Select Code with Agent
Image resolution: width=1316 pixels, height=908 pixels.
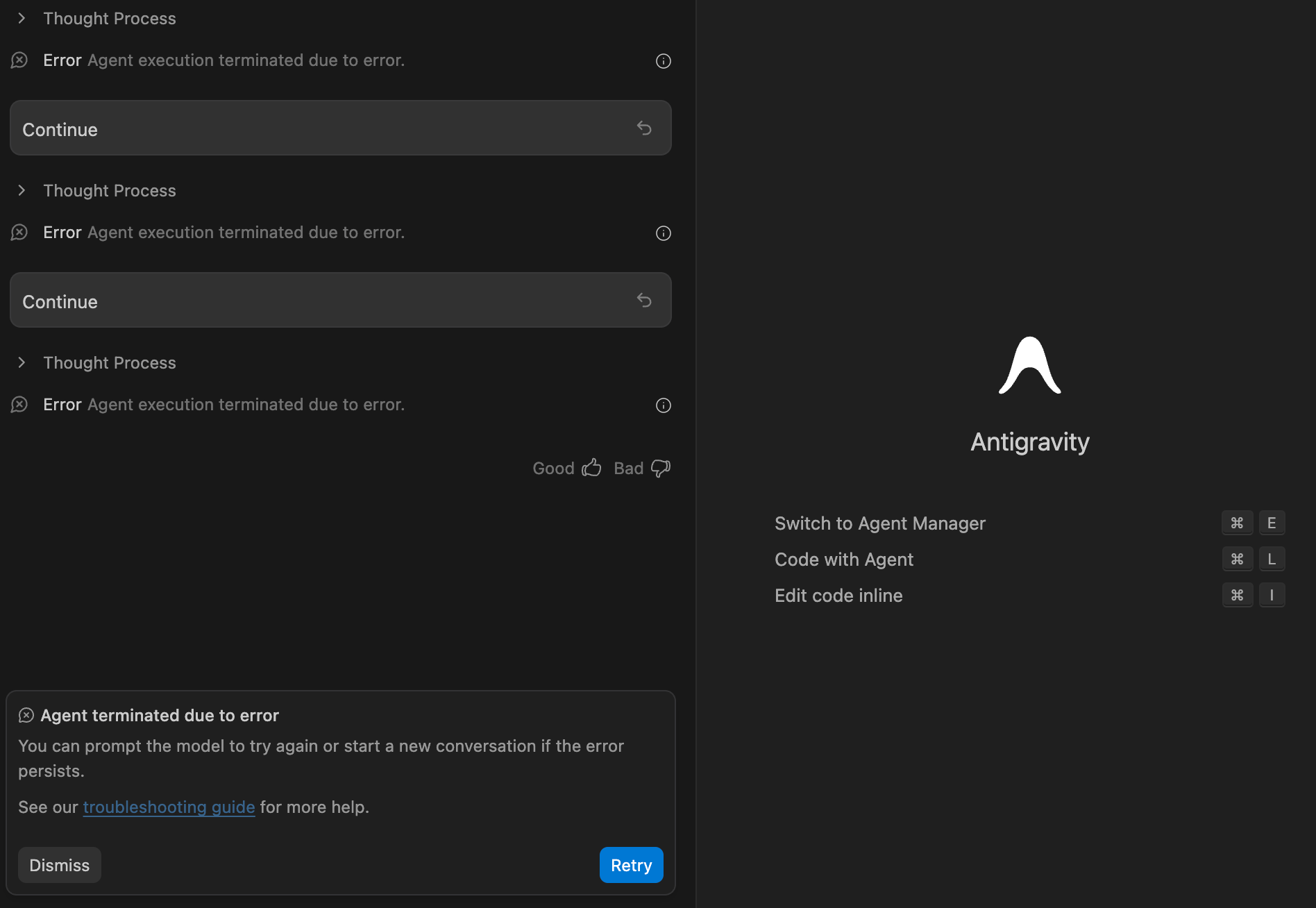[843, 560]
